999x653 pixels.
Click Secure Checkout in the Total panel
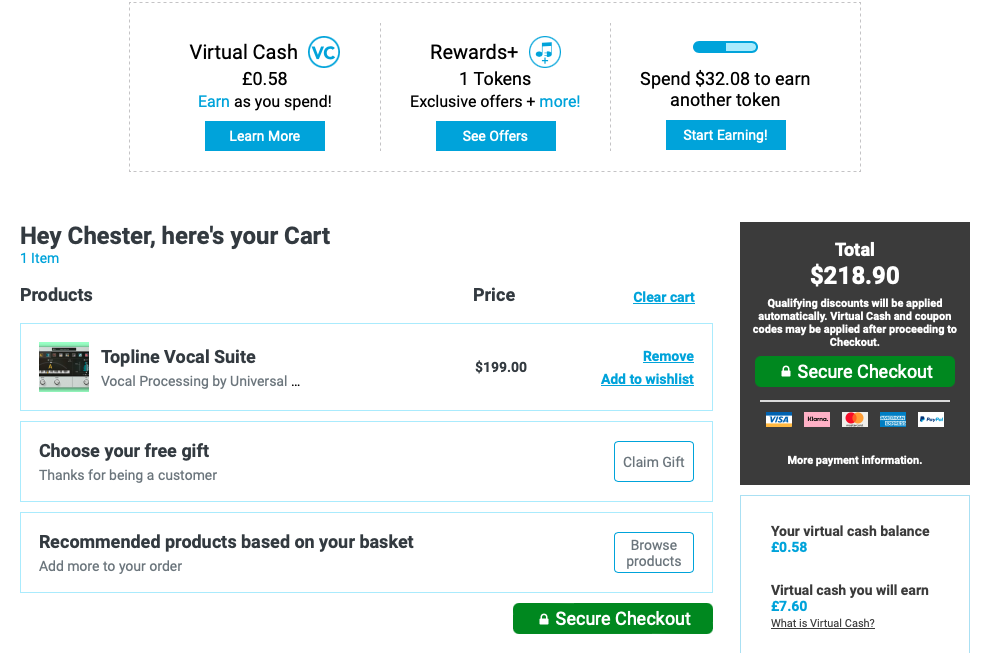click(854, 371)
